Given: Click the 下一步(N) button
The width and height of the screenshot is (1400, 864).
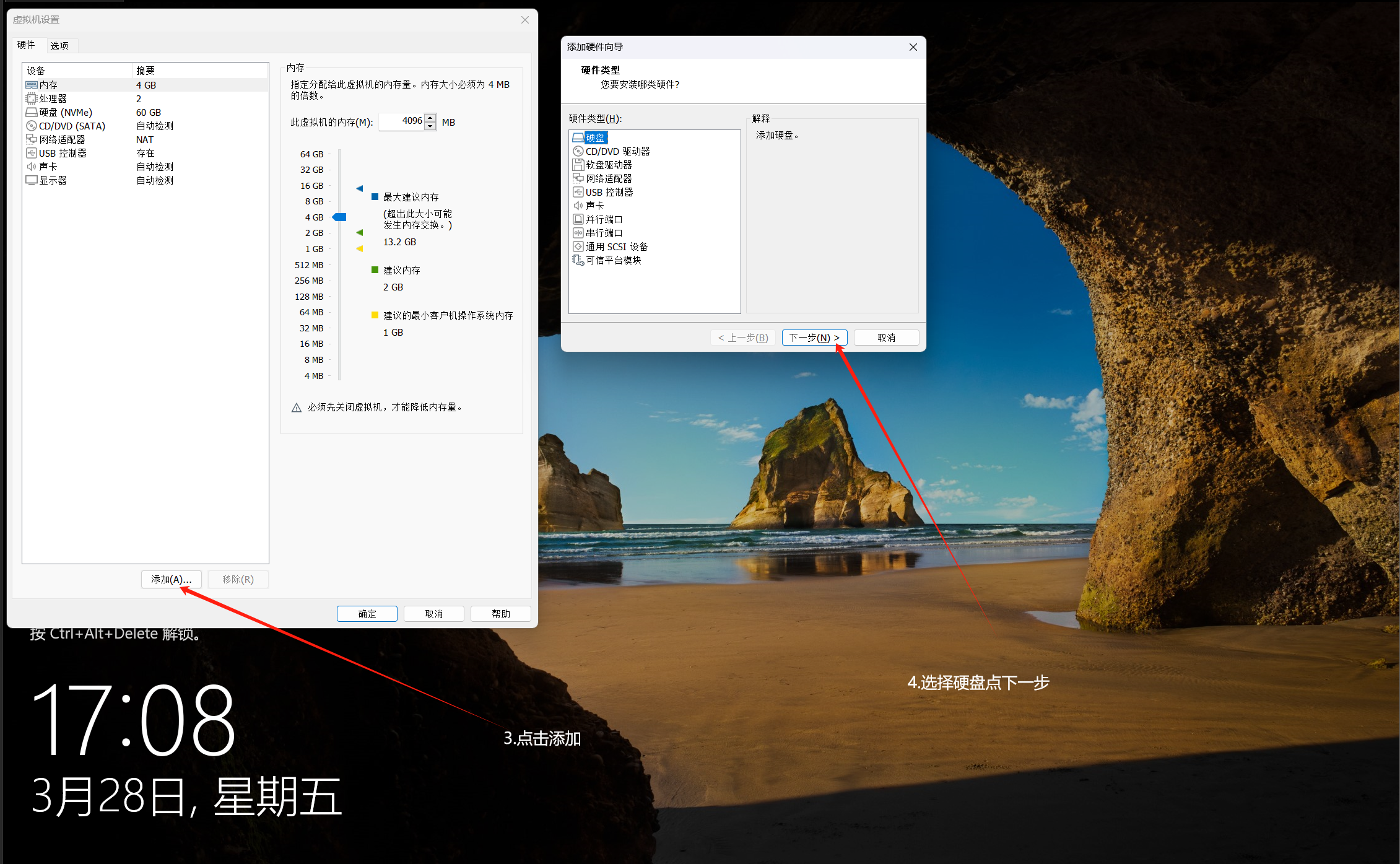Looking at the screenshot, I should click(x=814, y=338).
